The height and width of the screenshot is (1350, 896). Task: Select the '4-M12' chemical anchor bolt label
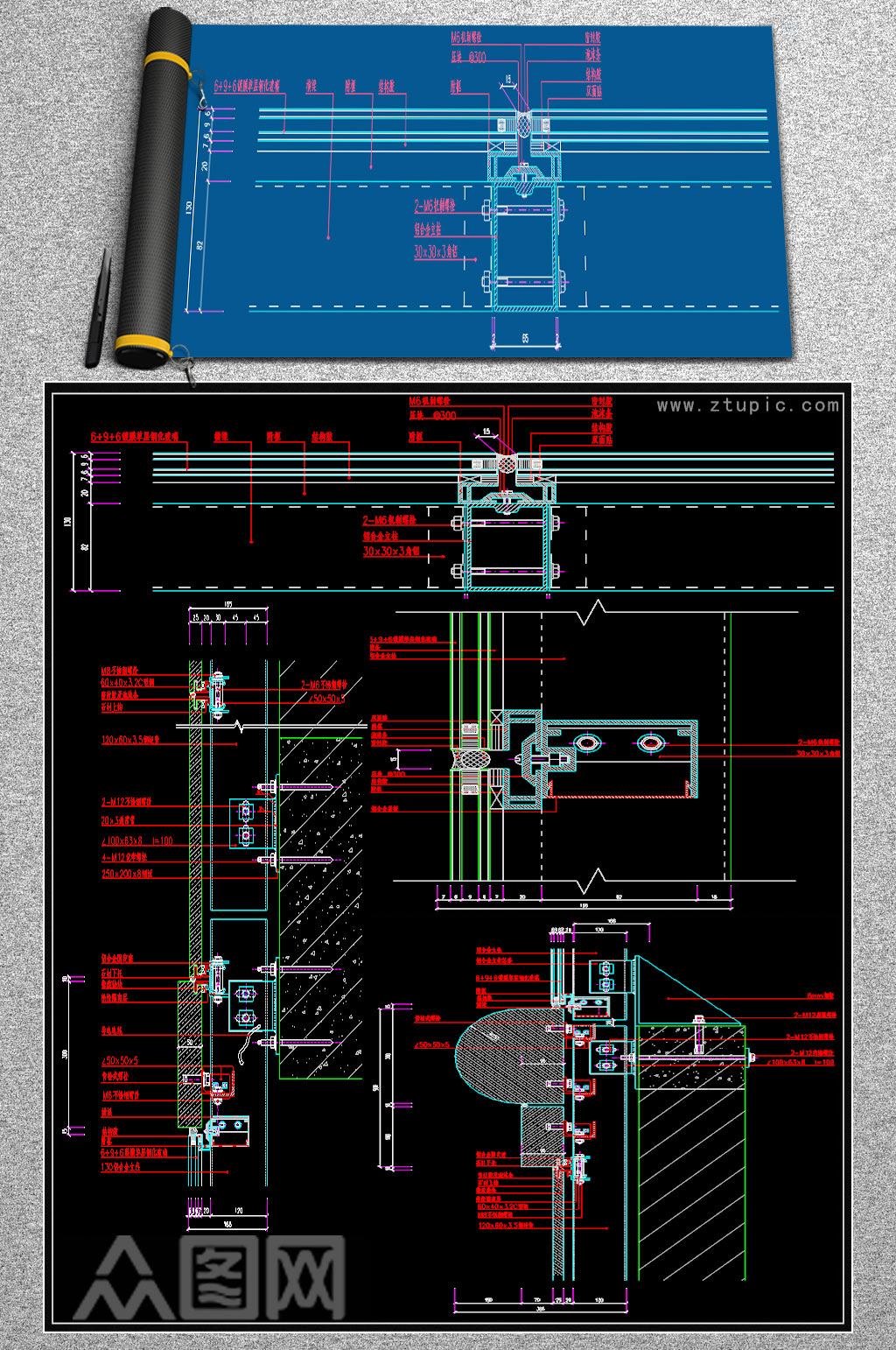[x=124, y=858]
